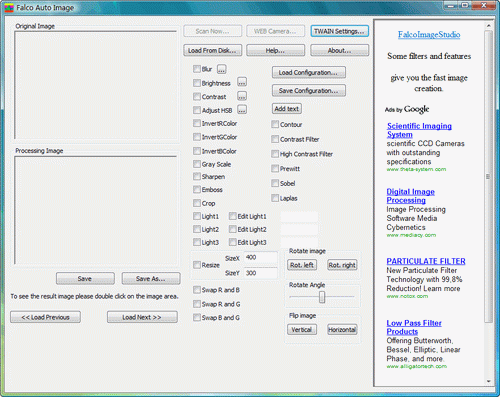Click Load Previous button
This screenshot has width=500, height=397.
pyautogui.click(x=45, y=317)
